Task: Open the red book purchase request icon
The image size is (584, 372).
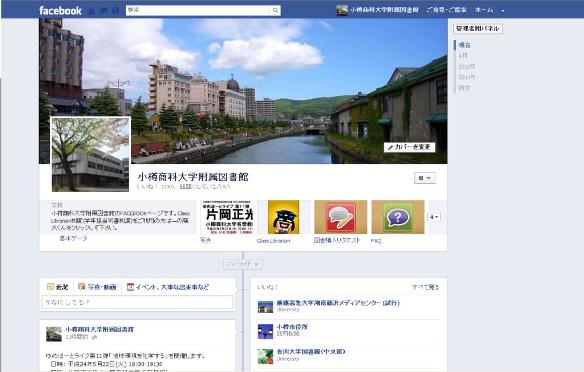Action: 340,217
